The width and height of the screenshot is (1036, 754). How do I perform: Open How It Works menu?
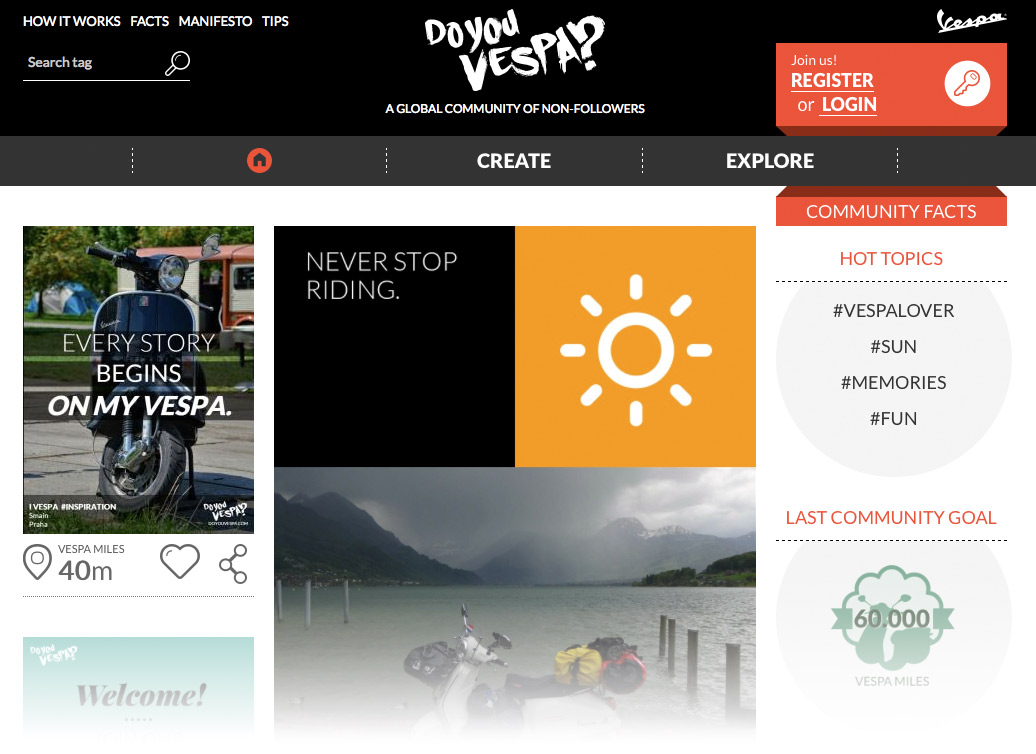coord(71,21)
